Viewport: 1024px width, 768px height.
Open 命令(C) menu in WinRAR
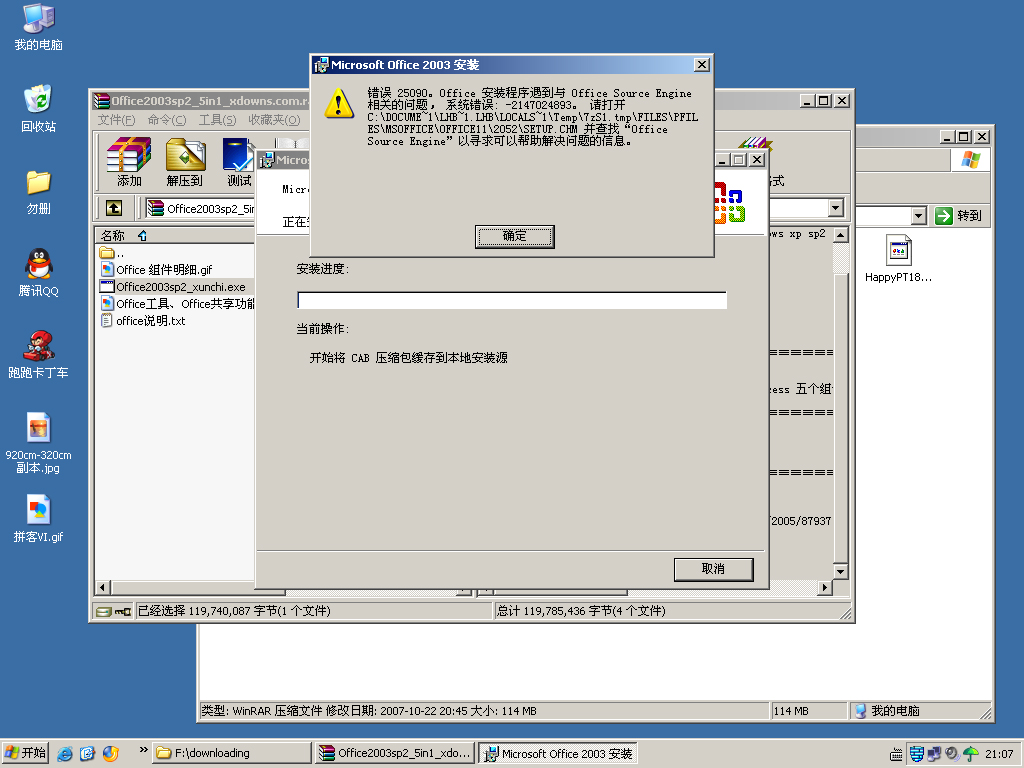pos(167,120)
